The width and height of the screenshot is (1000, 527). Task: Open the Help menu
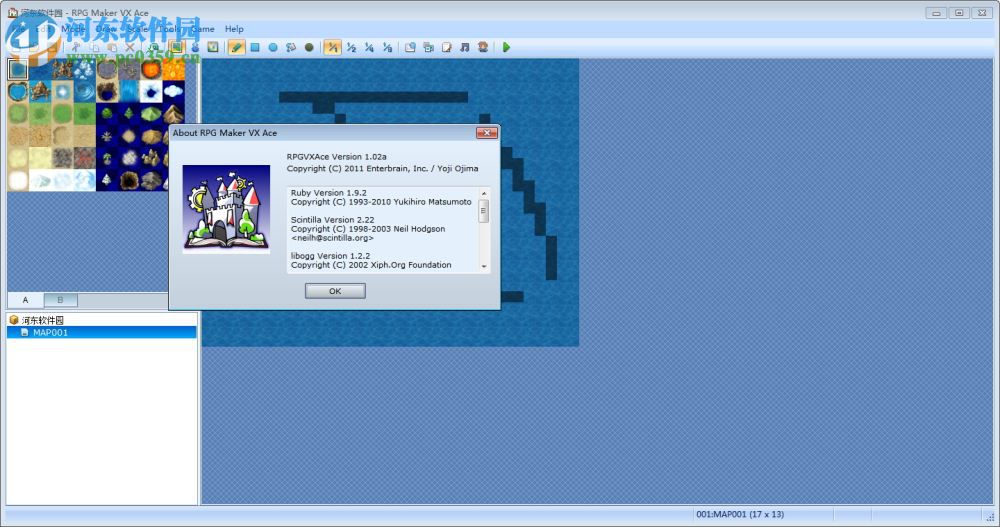click(x=234, y=29)
